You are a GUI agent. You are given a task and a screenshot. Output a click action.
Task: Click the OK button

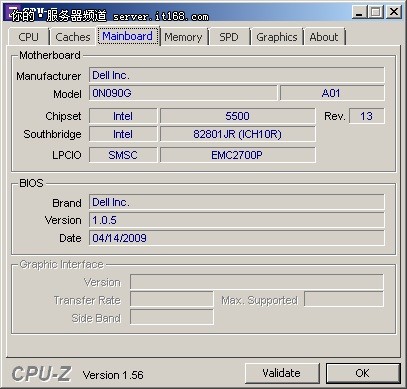(363, 373)
